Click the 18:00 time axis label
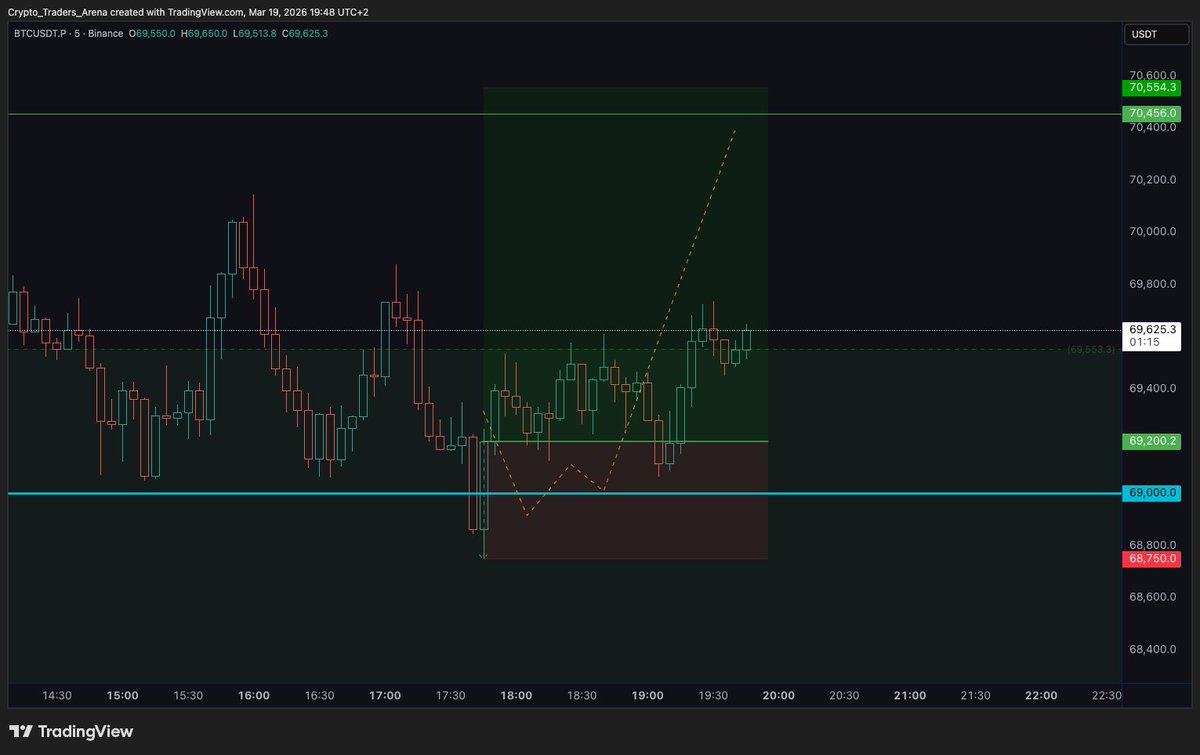Viewport: 1200px width, 755px height. 516,695
